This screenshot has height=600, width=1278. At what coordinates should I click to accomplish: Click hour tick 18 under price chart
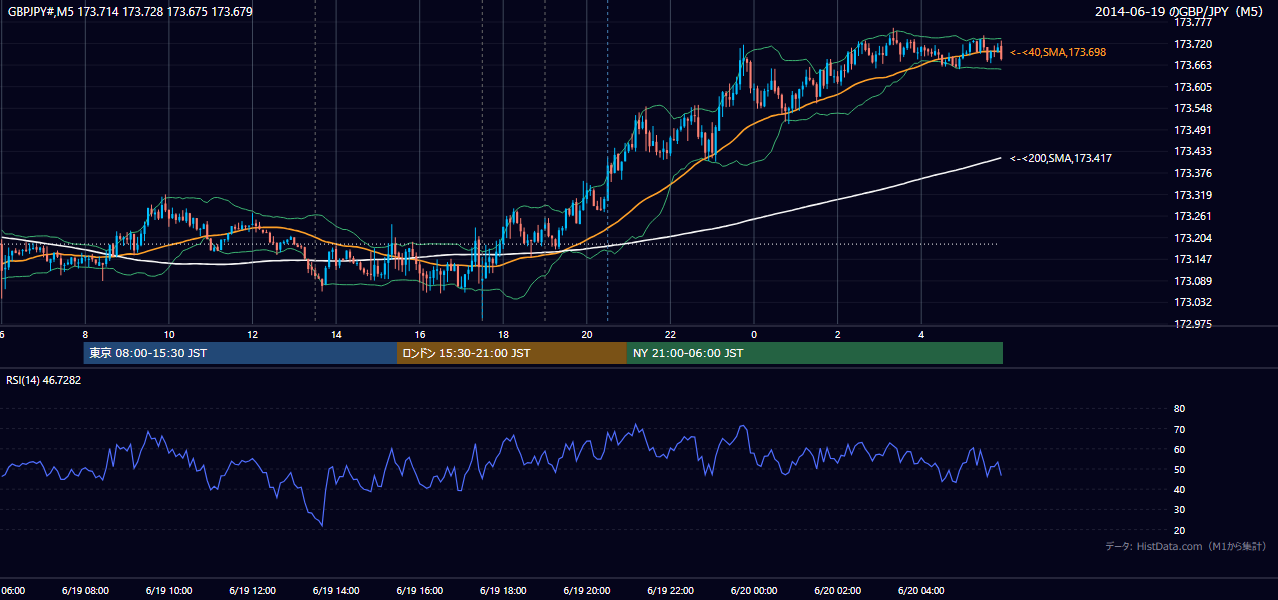pyautogui.click(x=503, y=335)
